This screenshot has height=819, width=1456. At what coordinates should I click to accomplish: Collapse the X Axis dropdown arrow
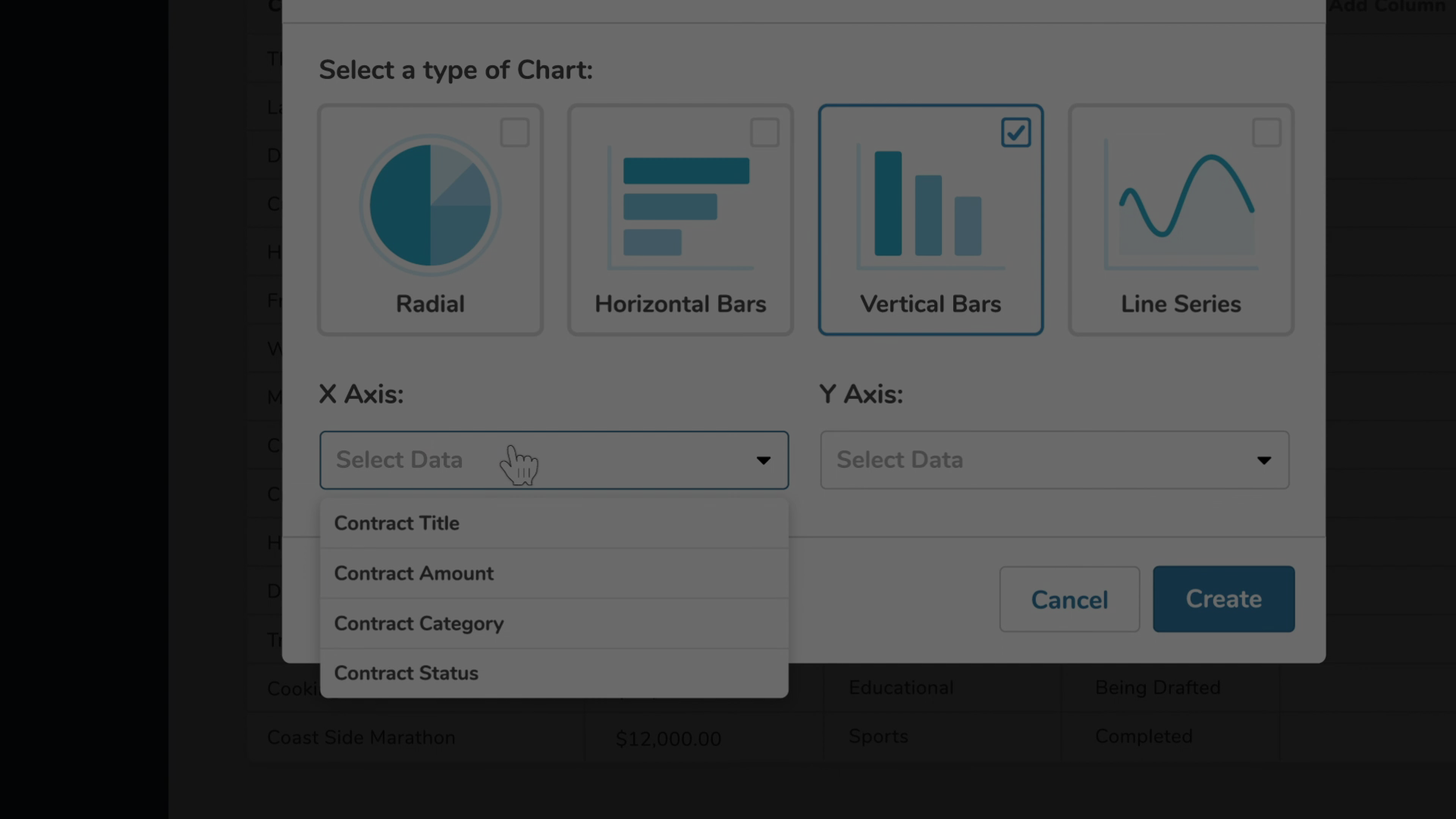[763, 460]
